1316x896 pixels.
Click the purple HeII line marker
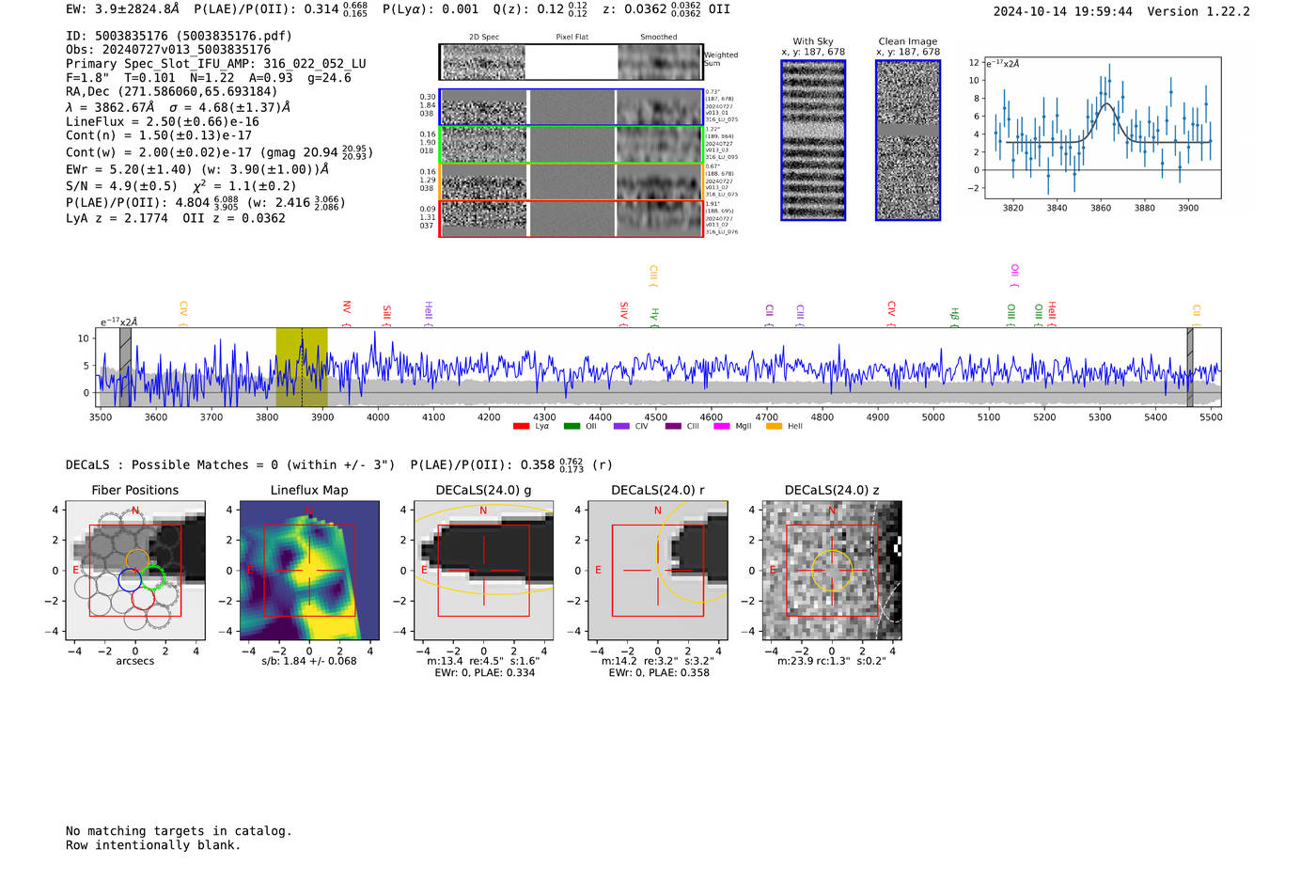[x=429, y=314]
